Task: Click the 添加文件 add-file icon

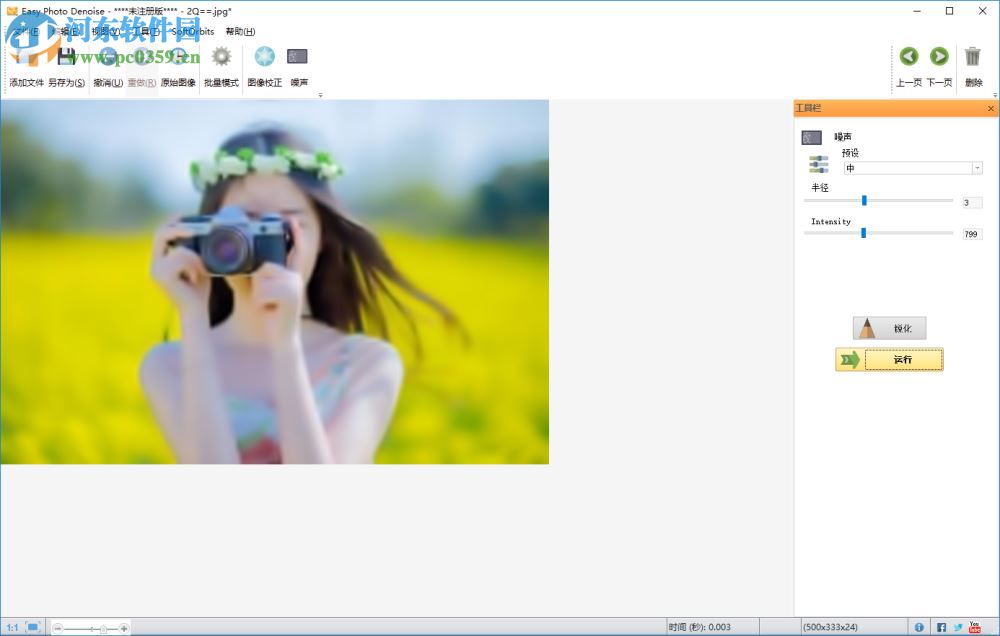Action: tap(25, 57)
